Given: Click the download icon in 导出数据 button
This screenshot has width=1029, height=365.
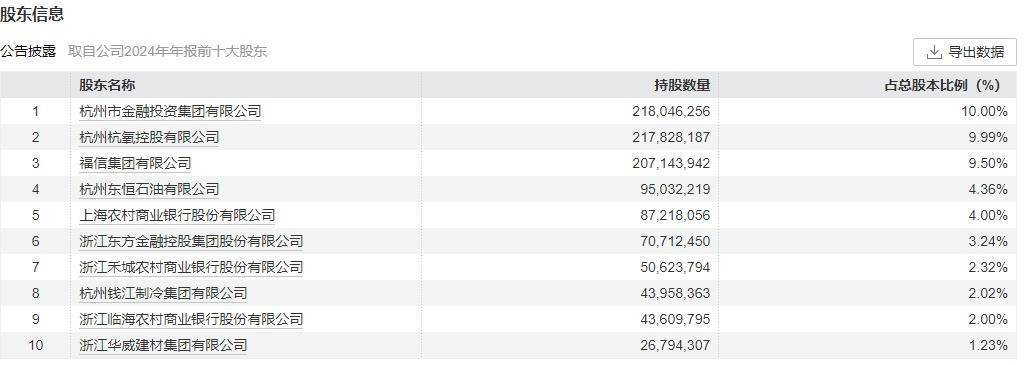Looking at the screenshot, I should click(x=933, y=53).
